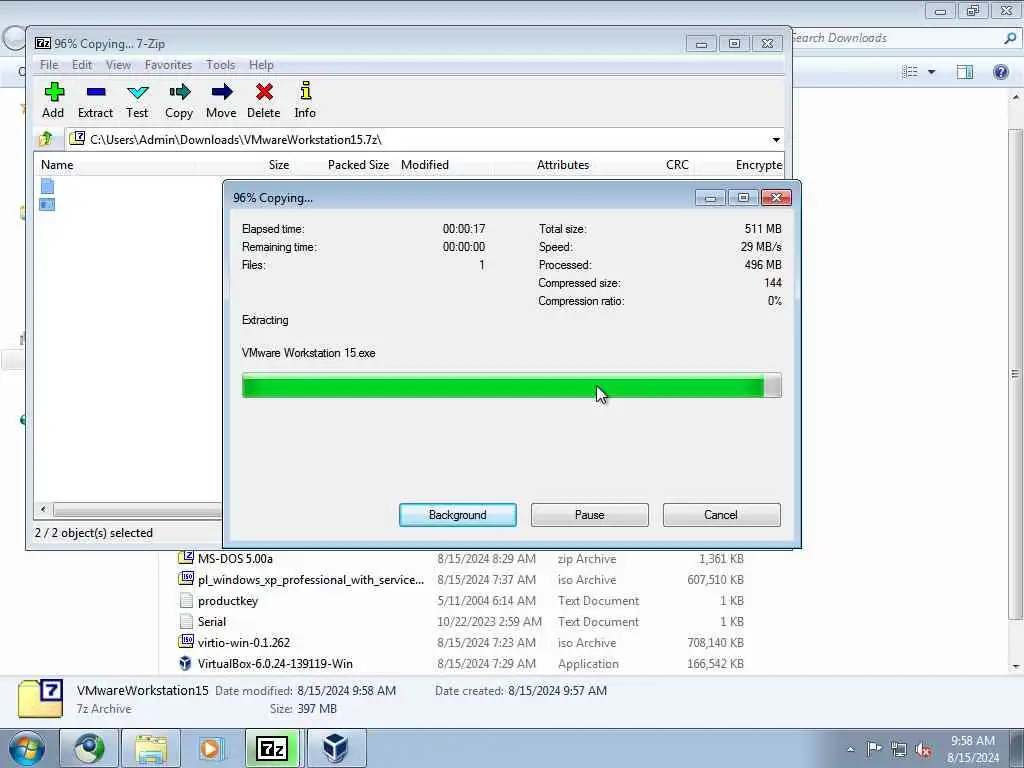Click 7-Zip horizontal scrollbar left arrow
Image resolution: width=1024 pixels, height=768 pixels.
coord(43,509)
